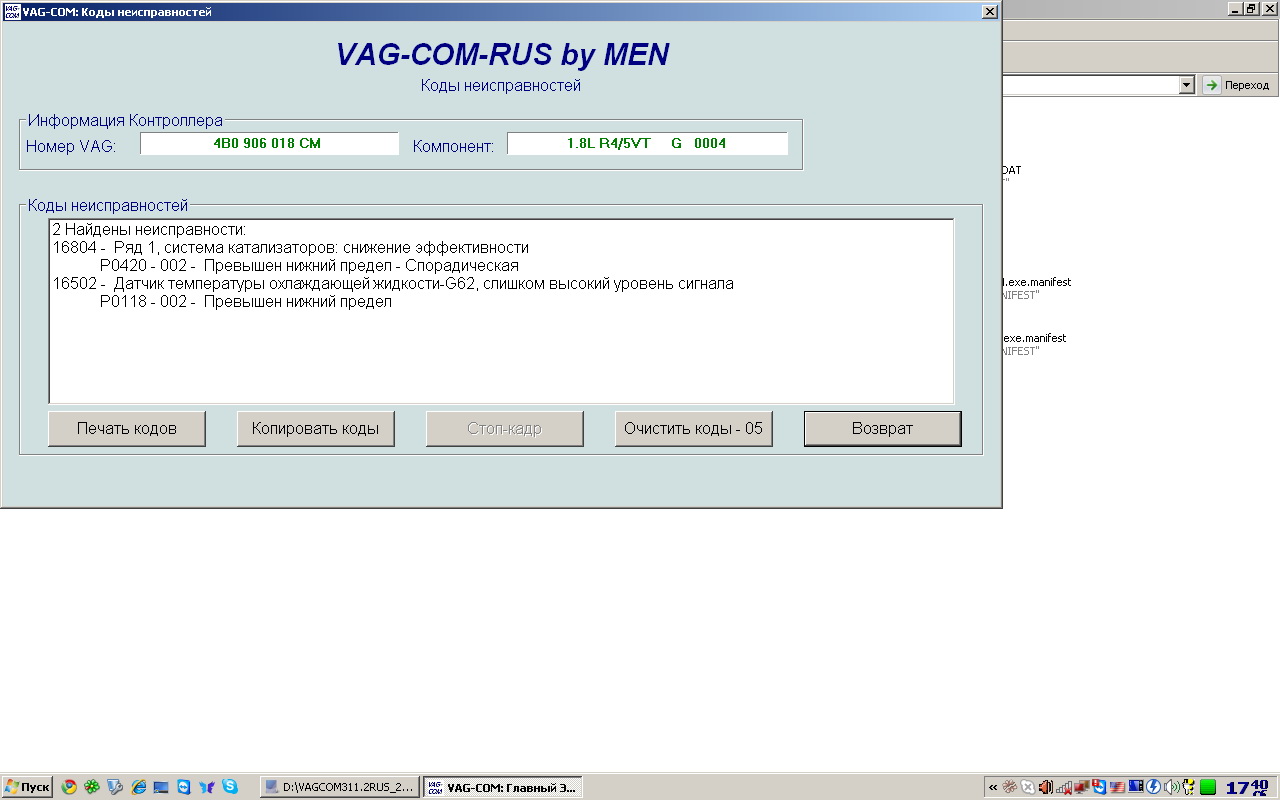Image resolution: width=1280 pixels, height=800 pixels.
Task: Launch Internet Explorer from quick launch
Action: 138,787
